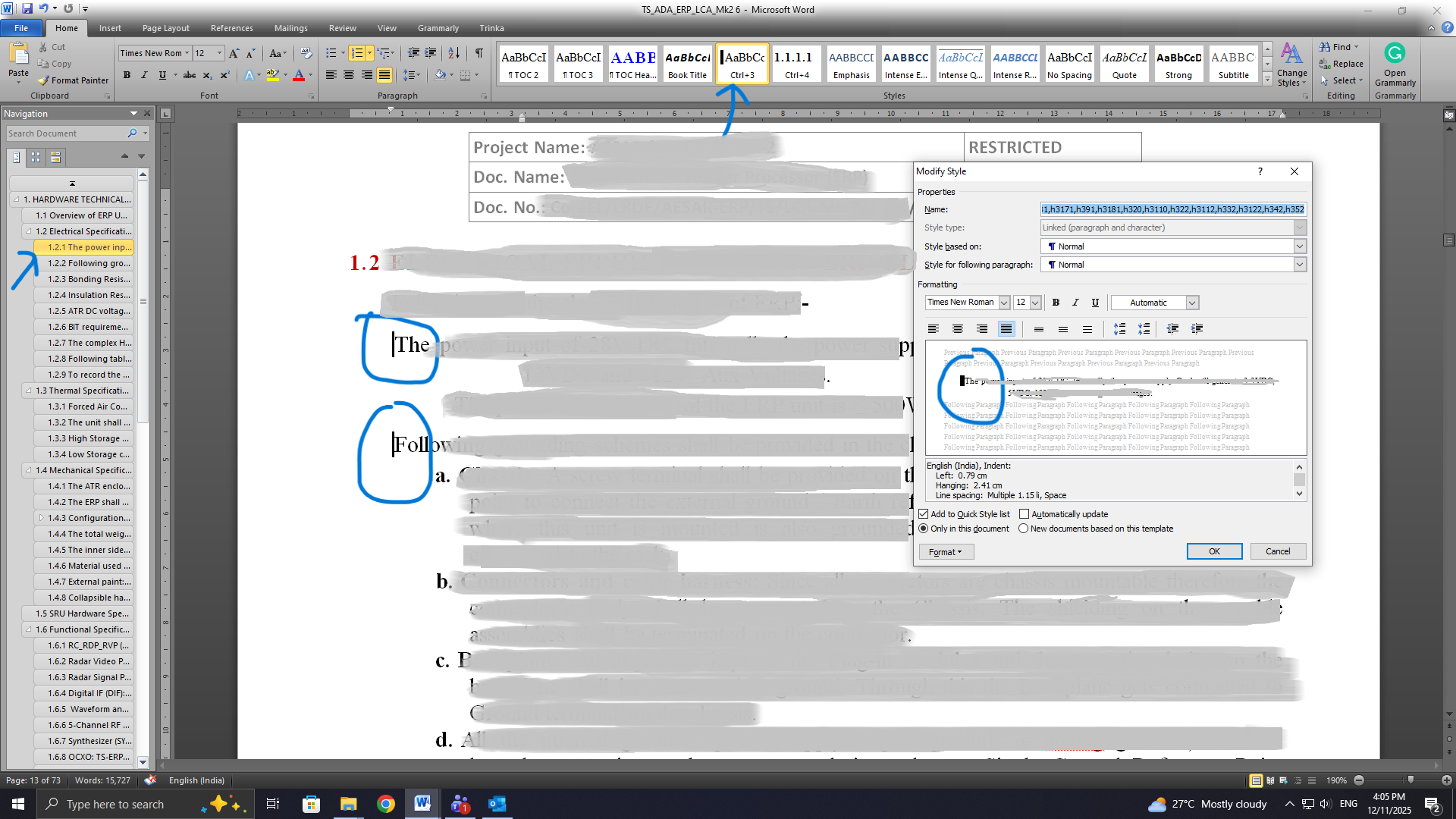Click Italic icon in Modify Style dialog
Screen dimensions: 1456x819
tap(1075, 303)
